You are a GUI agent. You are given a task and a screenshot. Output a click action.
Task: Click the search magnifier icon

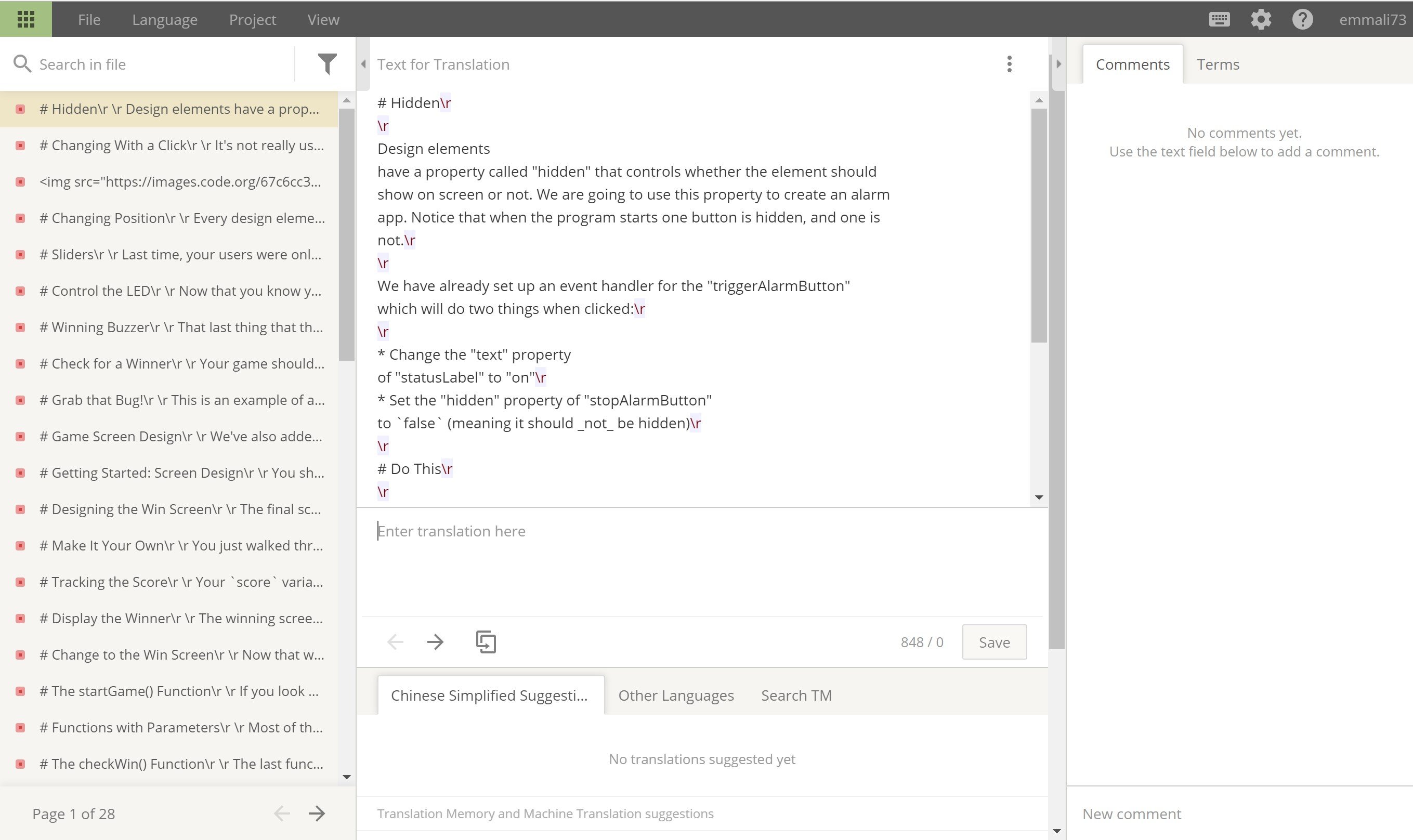click(22, 64)
